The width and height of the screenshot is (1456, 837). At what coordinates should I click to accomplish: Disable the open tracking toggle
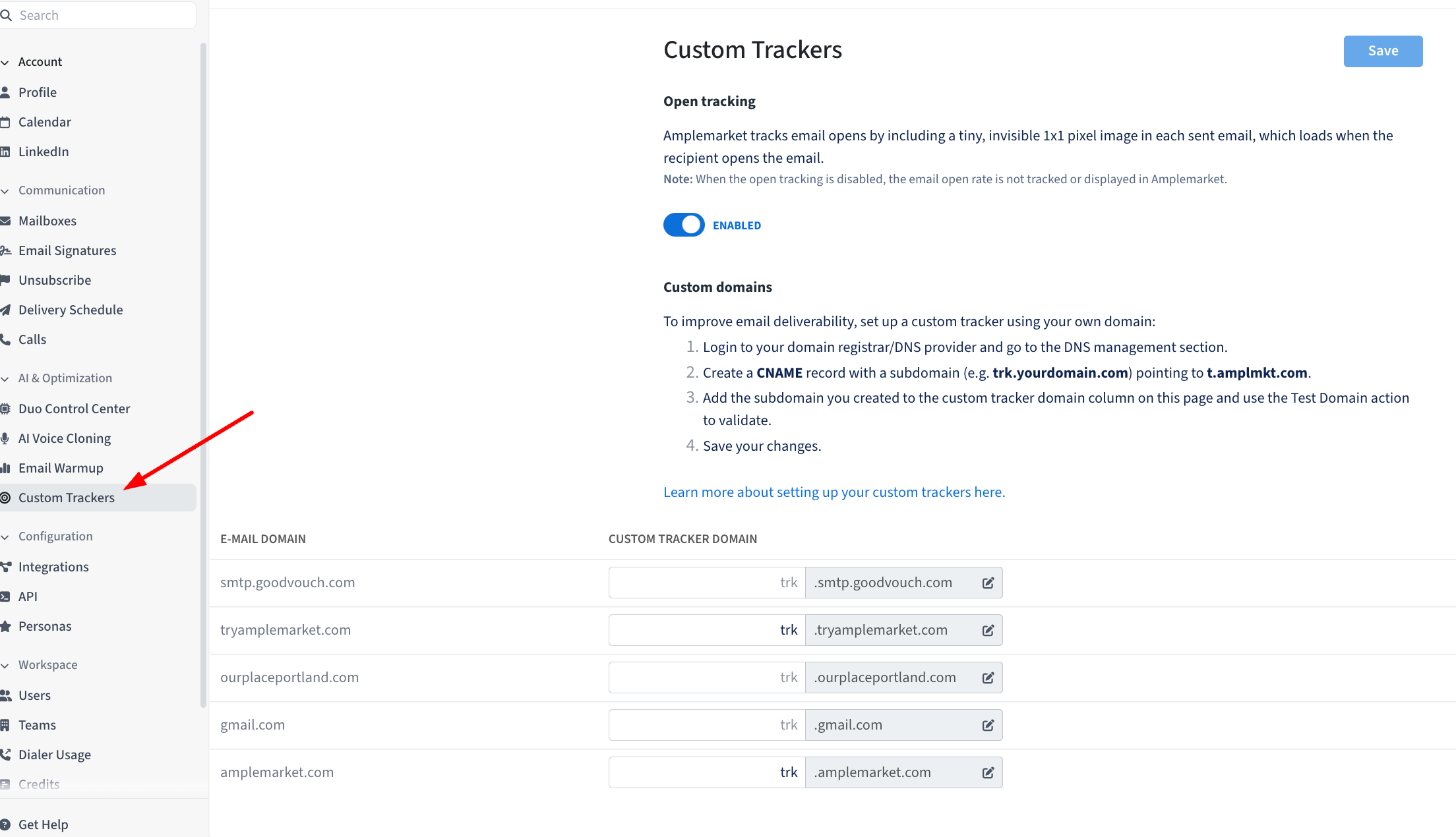(684, 225)
